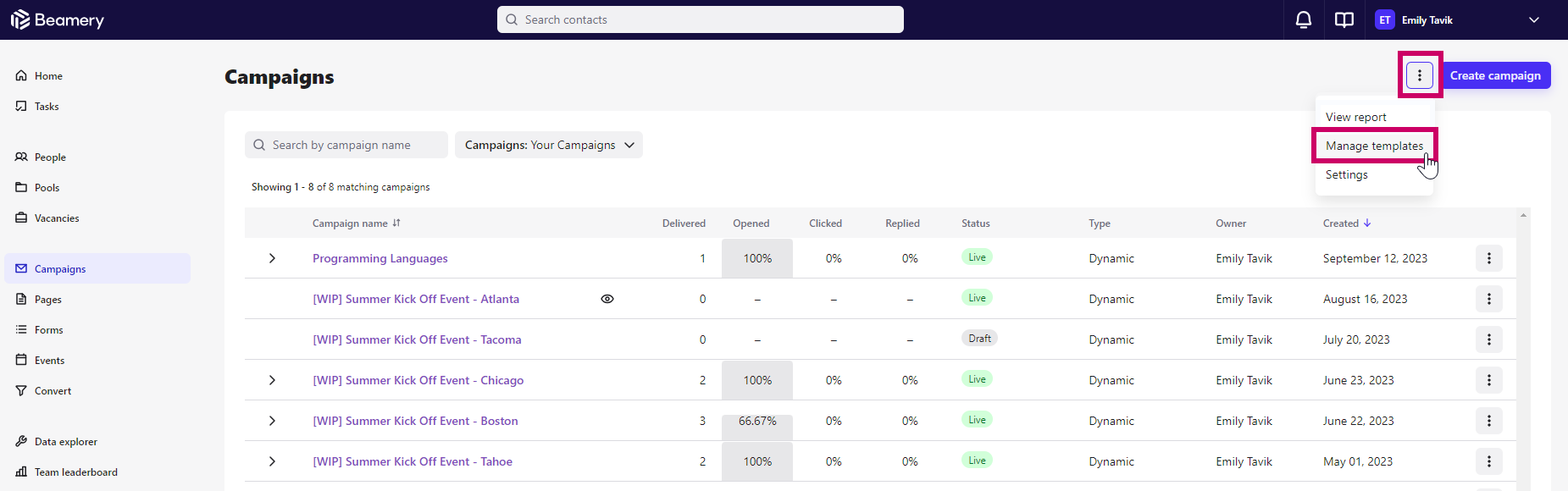Open row actions for Tacoma campaign
Viewport: 1568px width, 491px height.
pyautogui.click(x=1489, y=339)
